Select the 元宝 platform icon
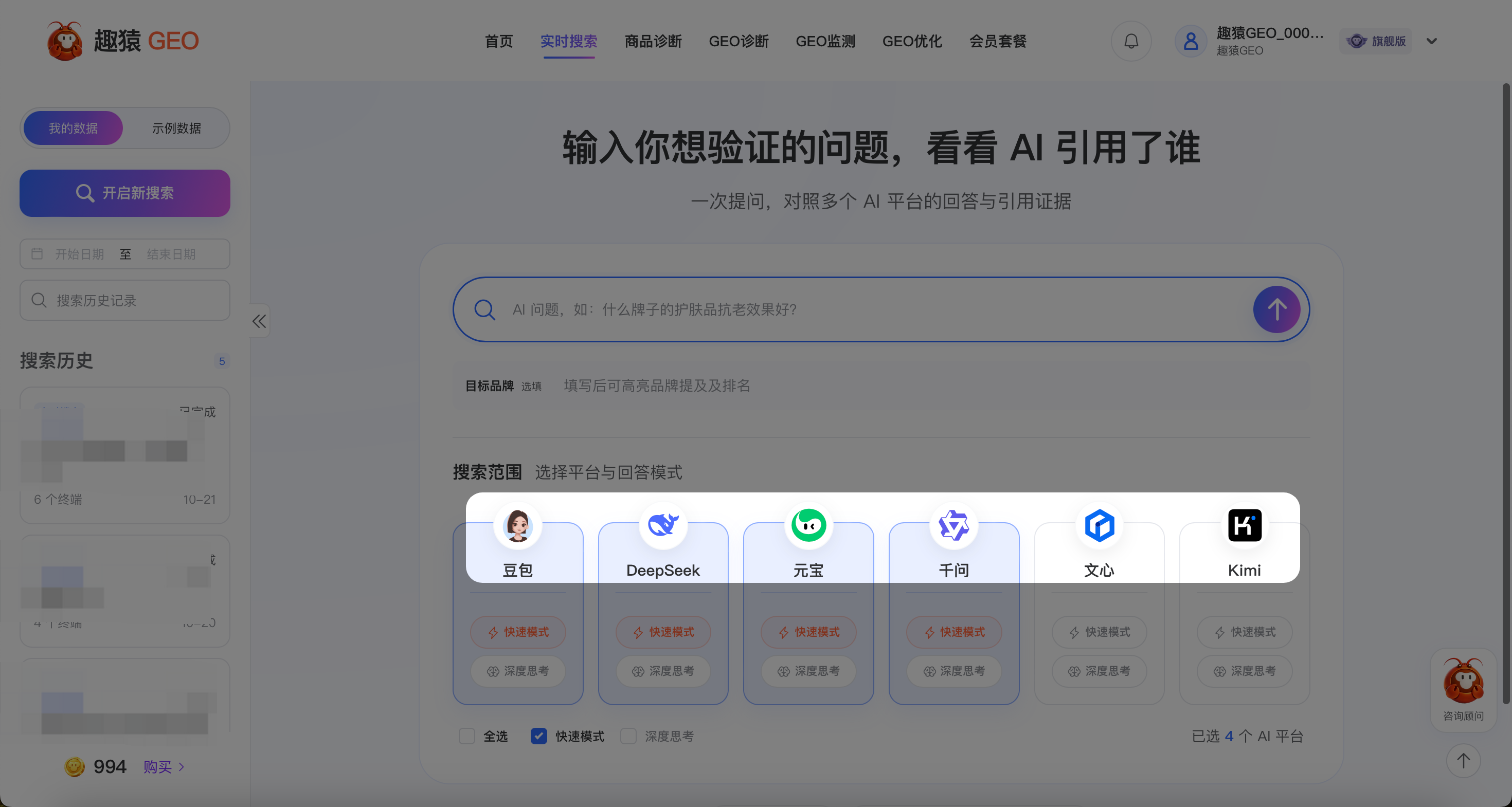The width and height of the screenshot is (1512, 807). coord(808,525)
